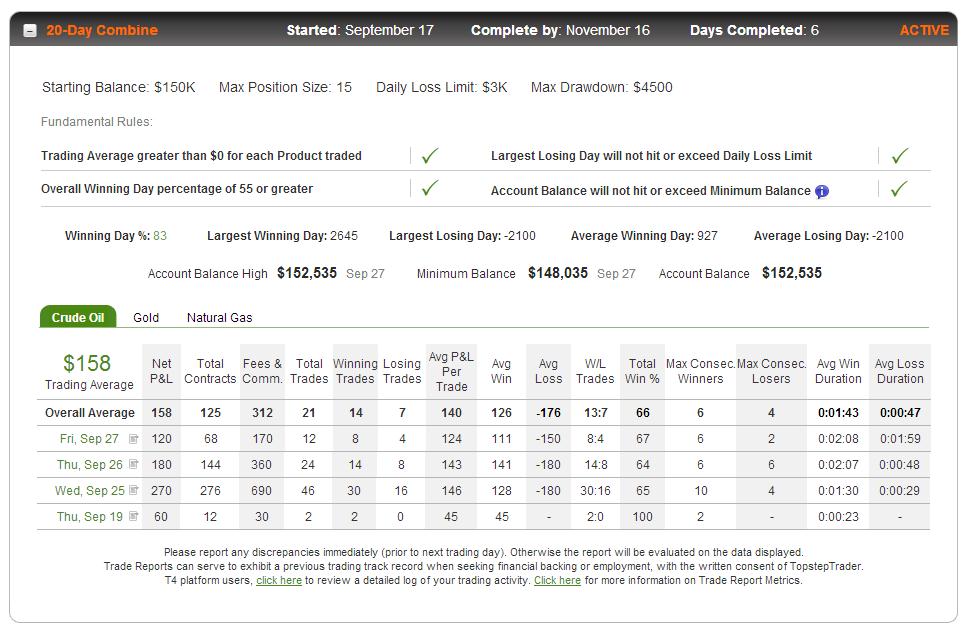Click checkmark for Overall Winning Day percentage rule
Screen dimensions: 966x630
430,187
